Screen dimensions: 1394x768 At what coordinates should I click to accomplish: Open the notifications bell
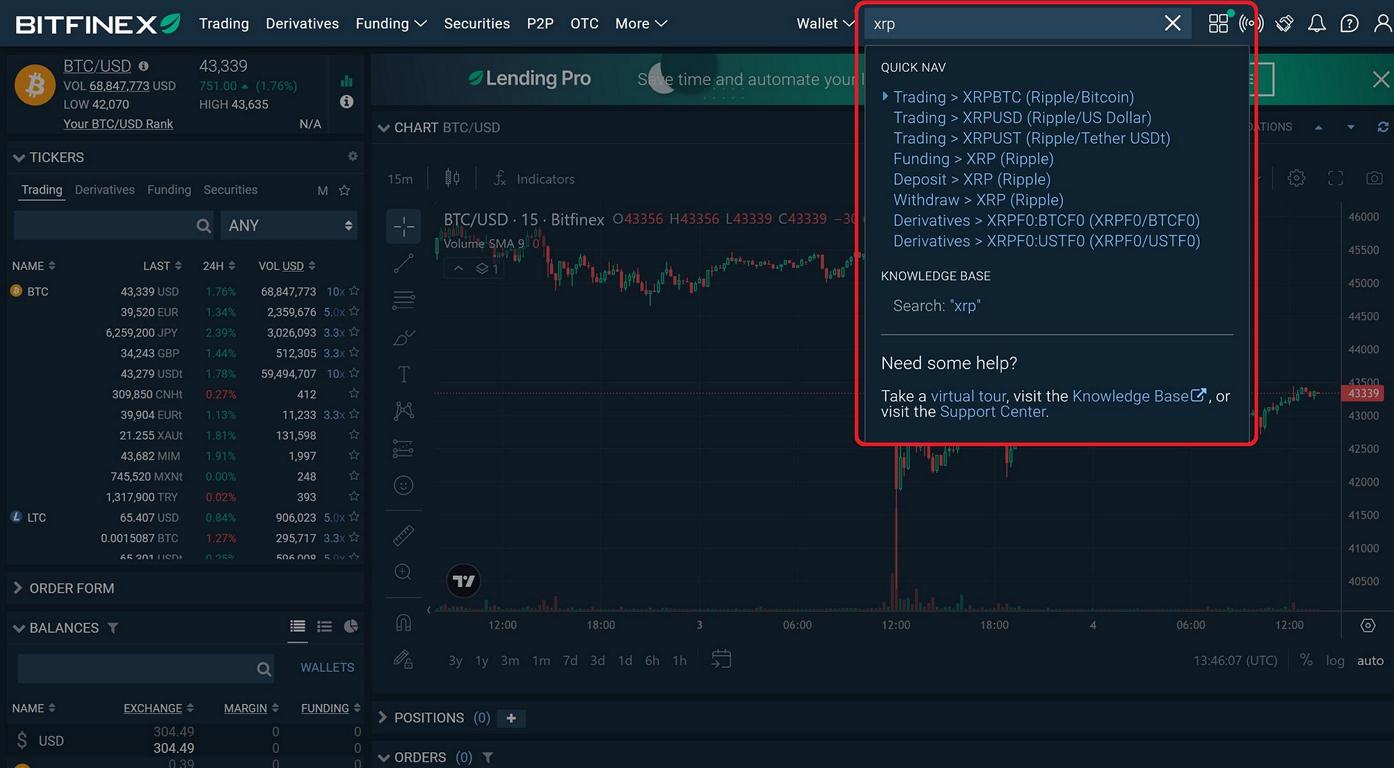1317,23
